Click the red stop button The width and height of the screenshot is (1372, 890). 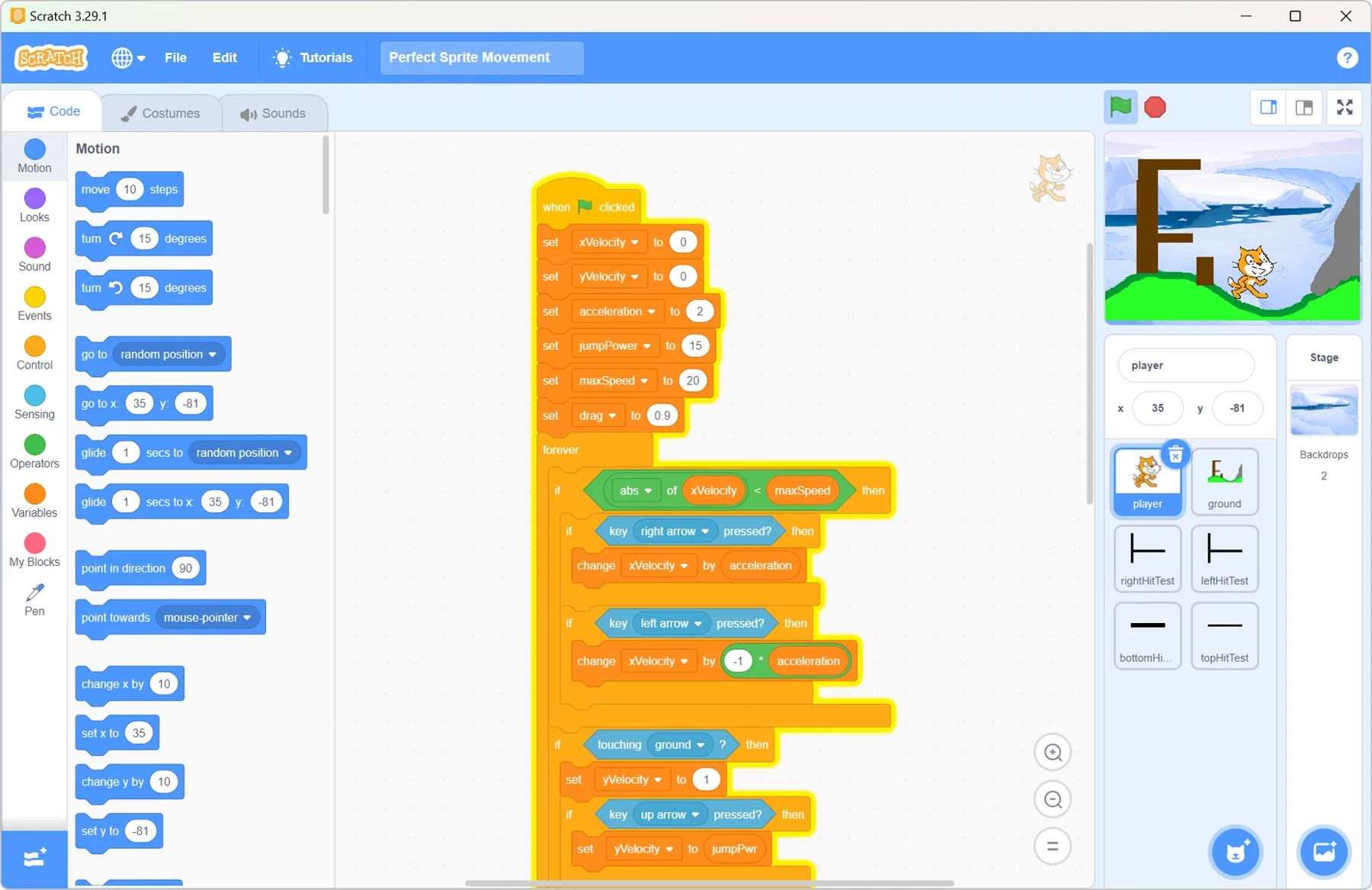tap(1155, 108)
